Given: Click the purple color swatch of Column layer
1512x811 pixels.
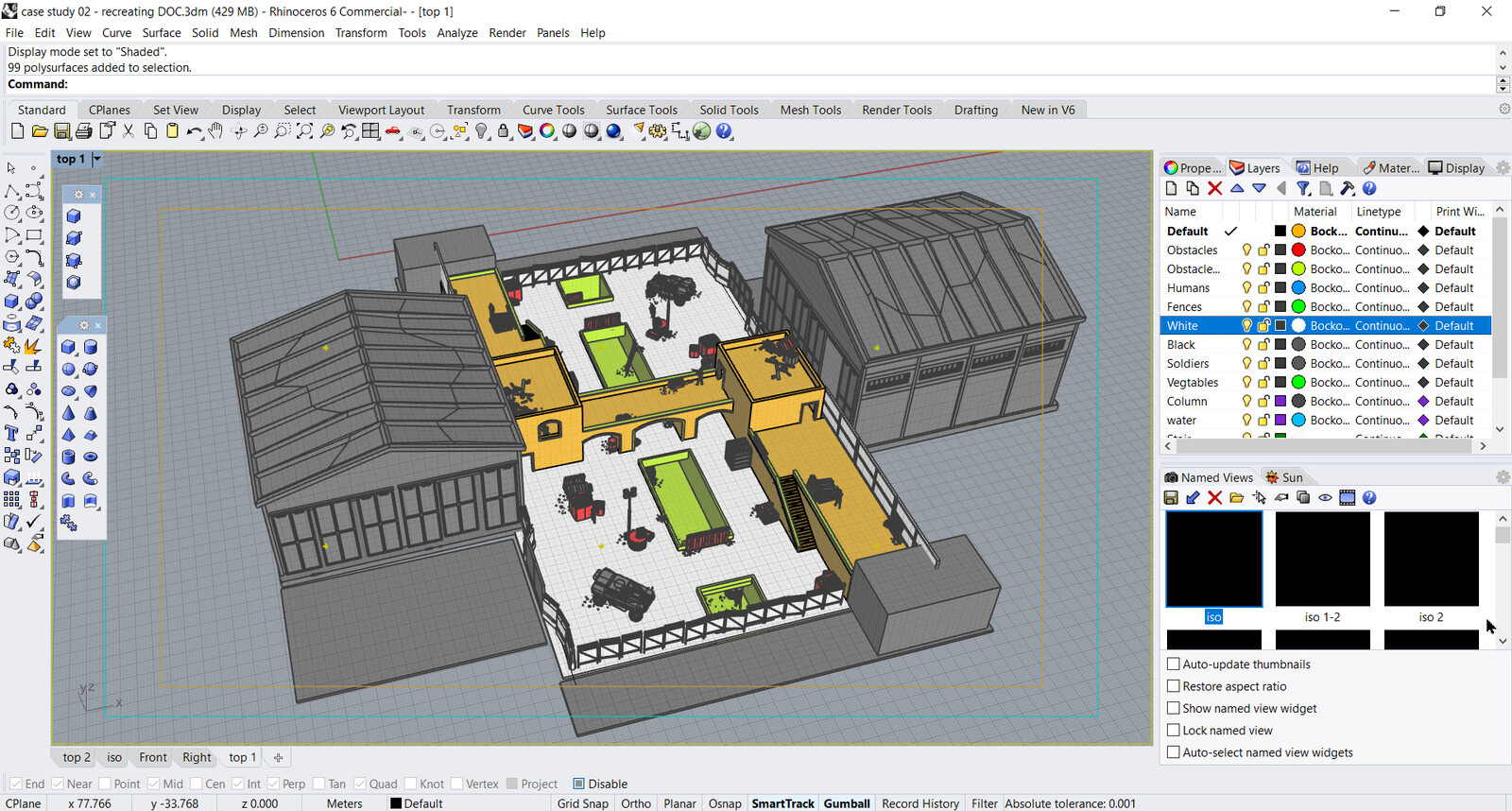Looking at the screenshot, I should pos(1280,401).
